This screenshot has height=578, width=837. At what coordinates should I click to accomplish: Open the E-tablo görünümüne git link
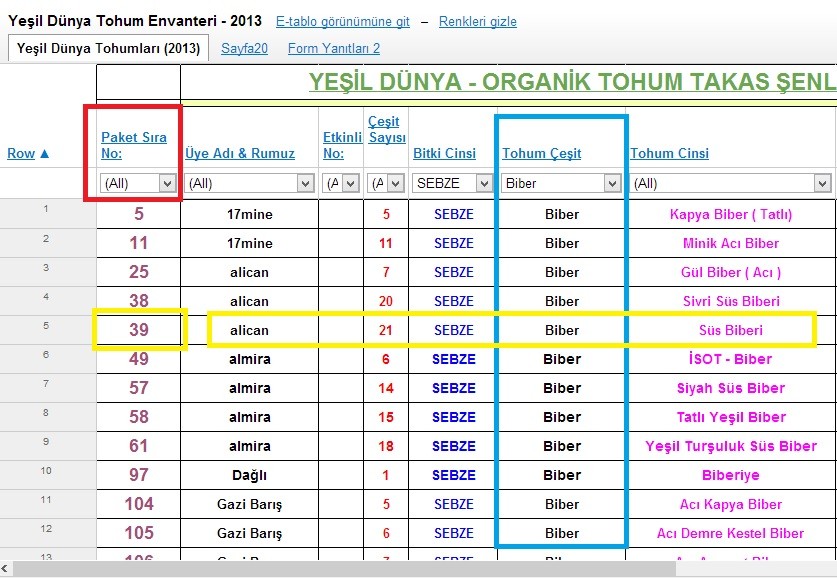point(342,21)
